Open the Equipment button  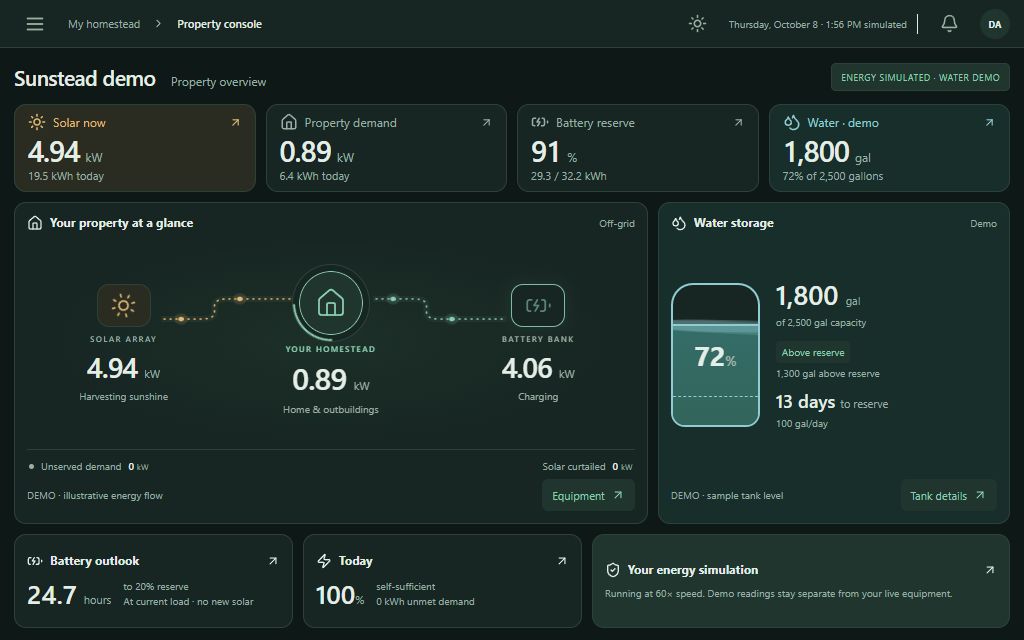pyautogui.click(x=588, y=496)
